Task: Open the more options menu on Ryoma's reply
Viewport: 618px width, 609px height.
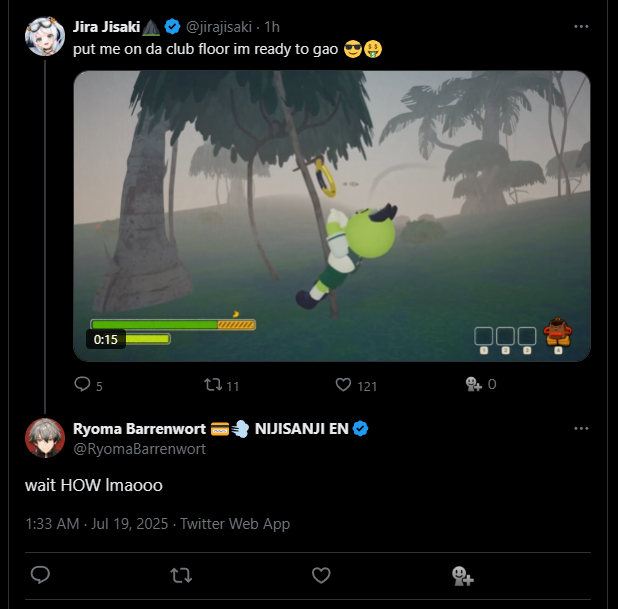Action: click(x=581, y=428)
